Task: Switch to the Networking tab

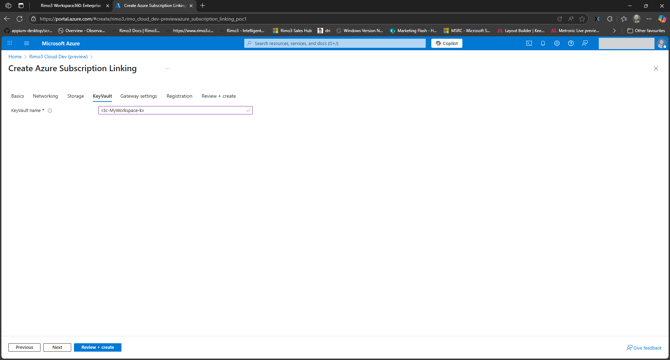Action: point(45,96)
